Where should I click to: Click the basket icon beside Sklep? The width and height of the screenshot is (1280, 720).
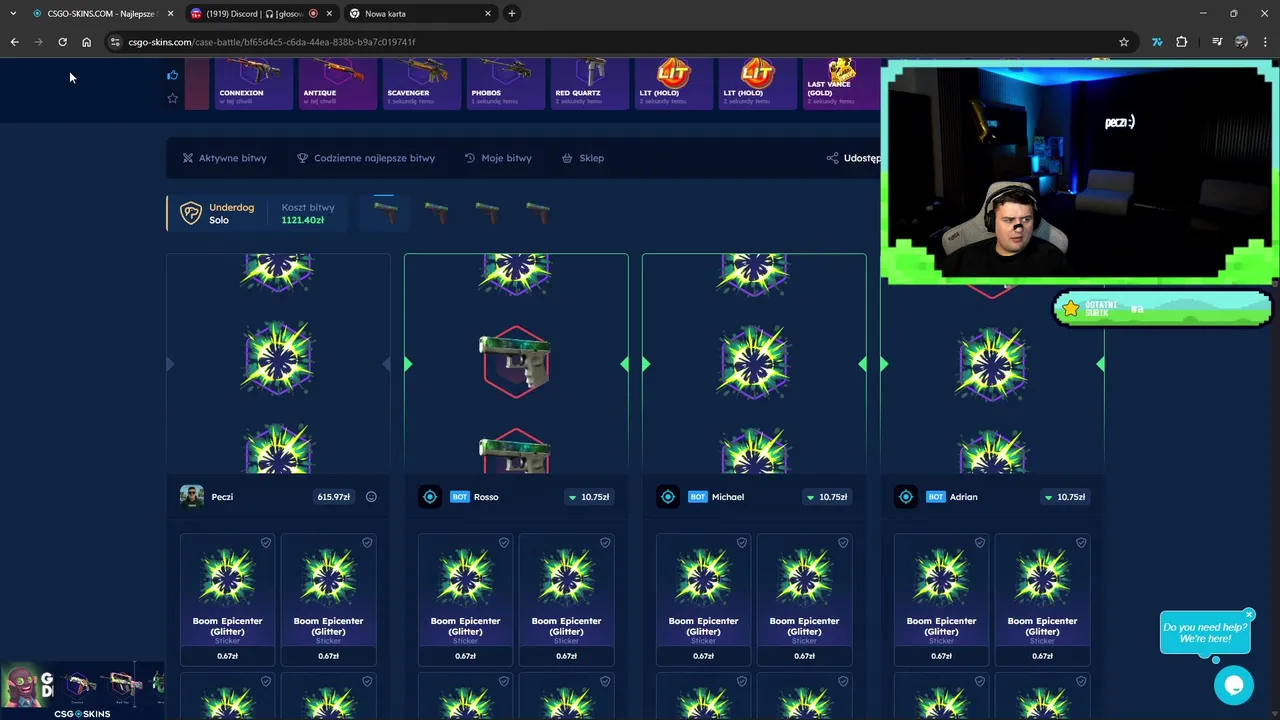tap(567, 158)
